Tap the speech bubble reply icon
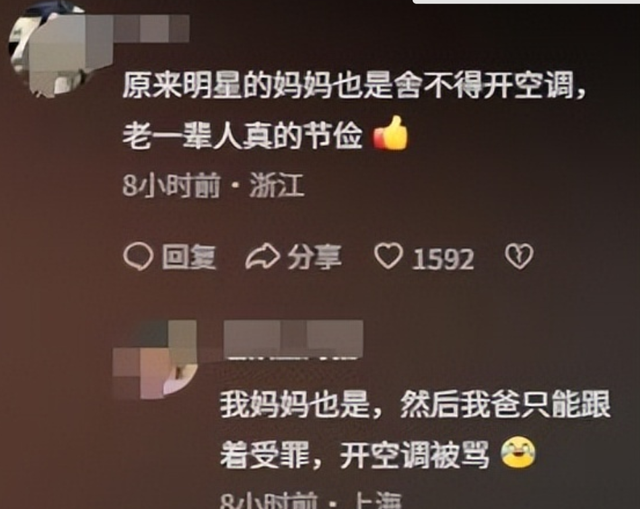 (x=138, y=257)
